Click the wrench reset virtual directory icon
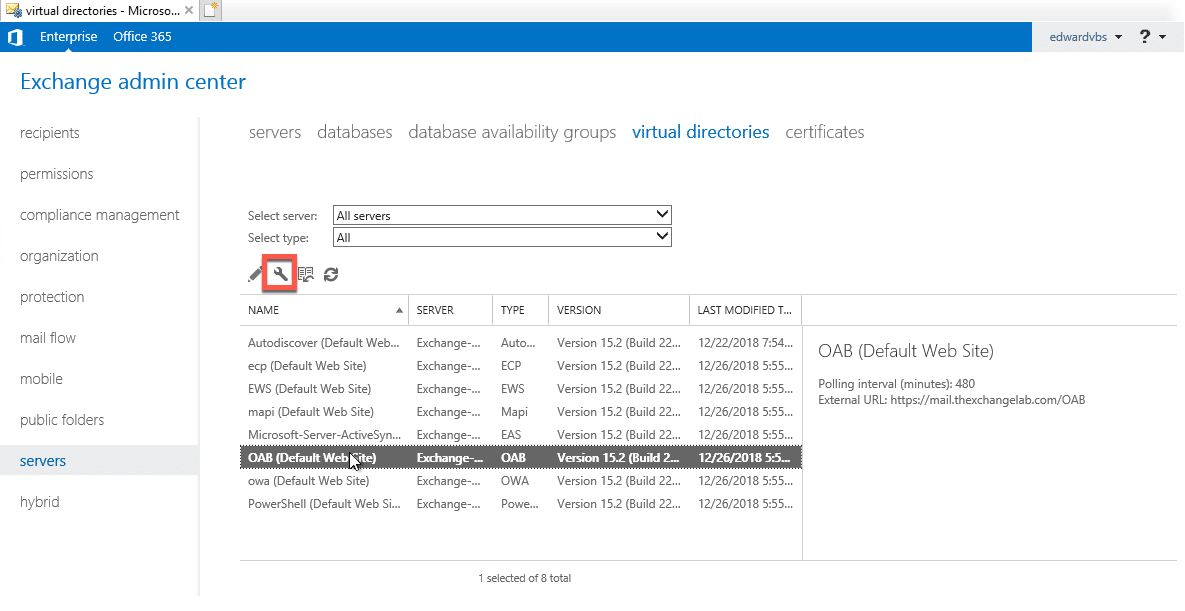Screen dimensions: 1185x611 point(280,273)
